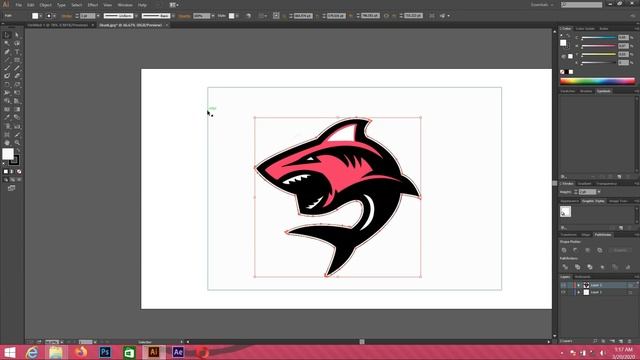Viewport: 640px width, 360px height.
Task: Select the Eraser tool
Action: coord(17,76)
